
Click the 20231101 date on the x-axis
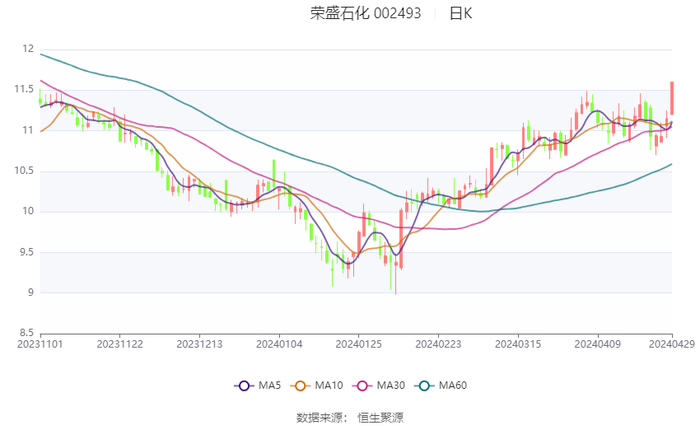(x=40, y=343)
